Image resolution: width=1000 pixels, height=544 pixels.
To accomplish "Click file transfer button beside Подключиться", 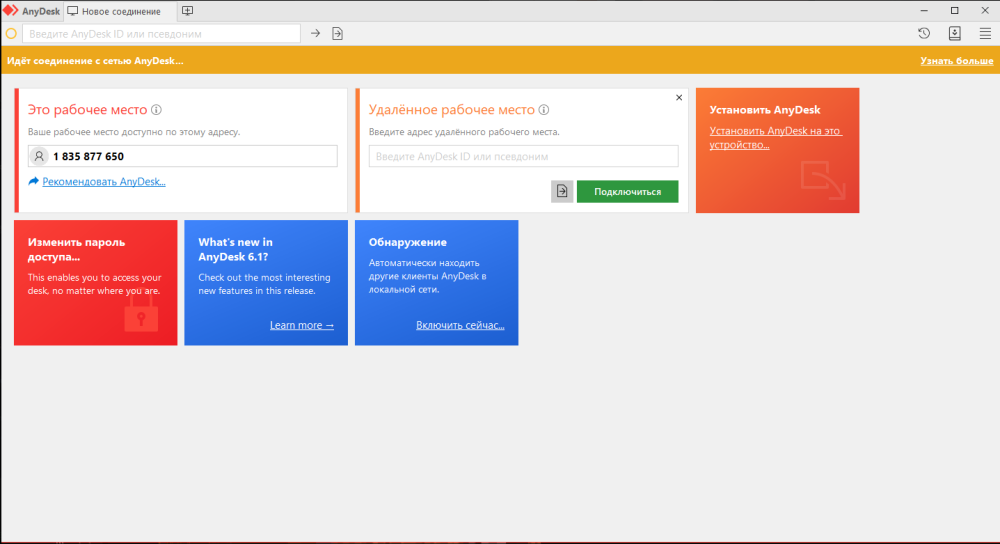I will (x=562, y=191).
